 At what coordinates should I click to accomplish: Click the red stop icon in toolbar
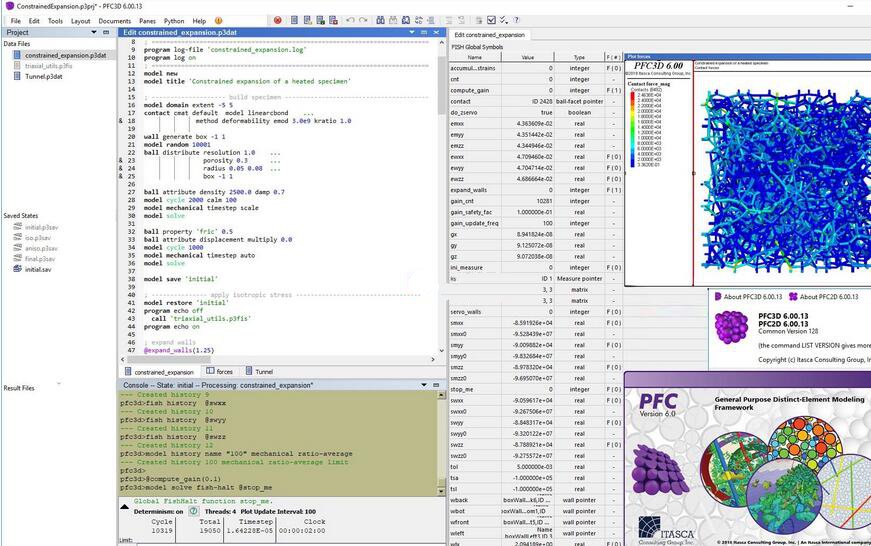[x=278, y=20]
